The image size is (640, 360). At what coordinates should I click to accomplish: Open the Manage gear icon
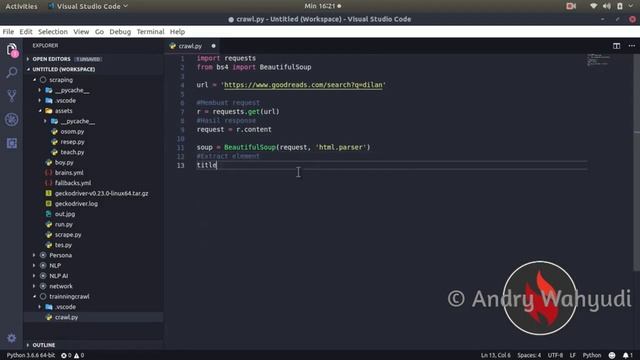(11, 338)
